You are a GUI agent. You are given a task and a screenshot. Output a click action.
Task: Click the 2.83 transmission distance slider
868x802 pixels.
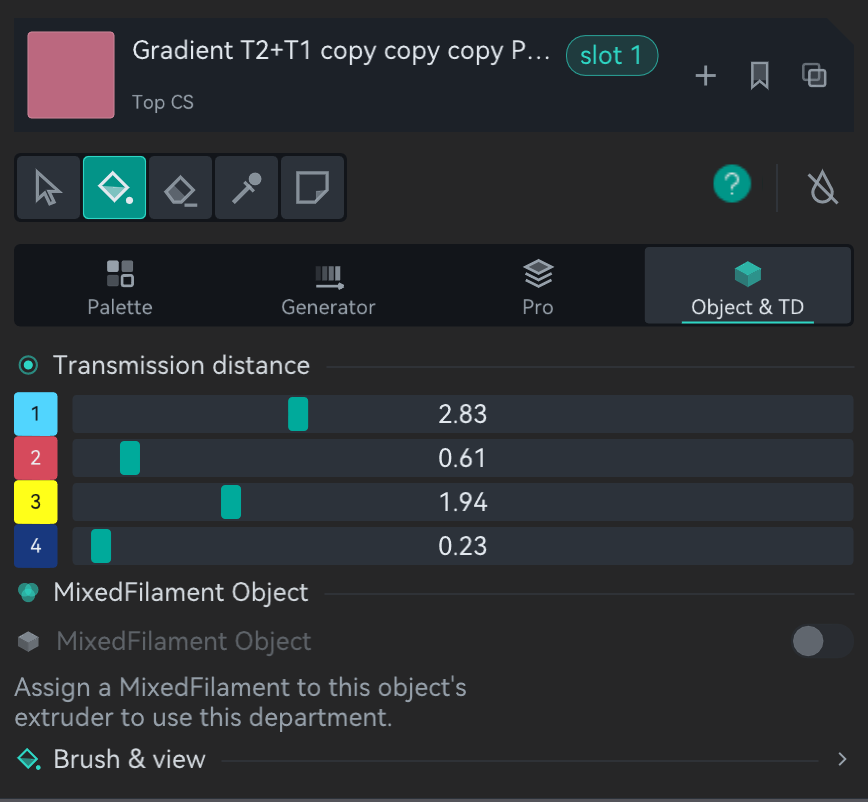pos(463,414)
